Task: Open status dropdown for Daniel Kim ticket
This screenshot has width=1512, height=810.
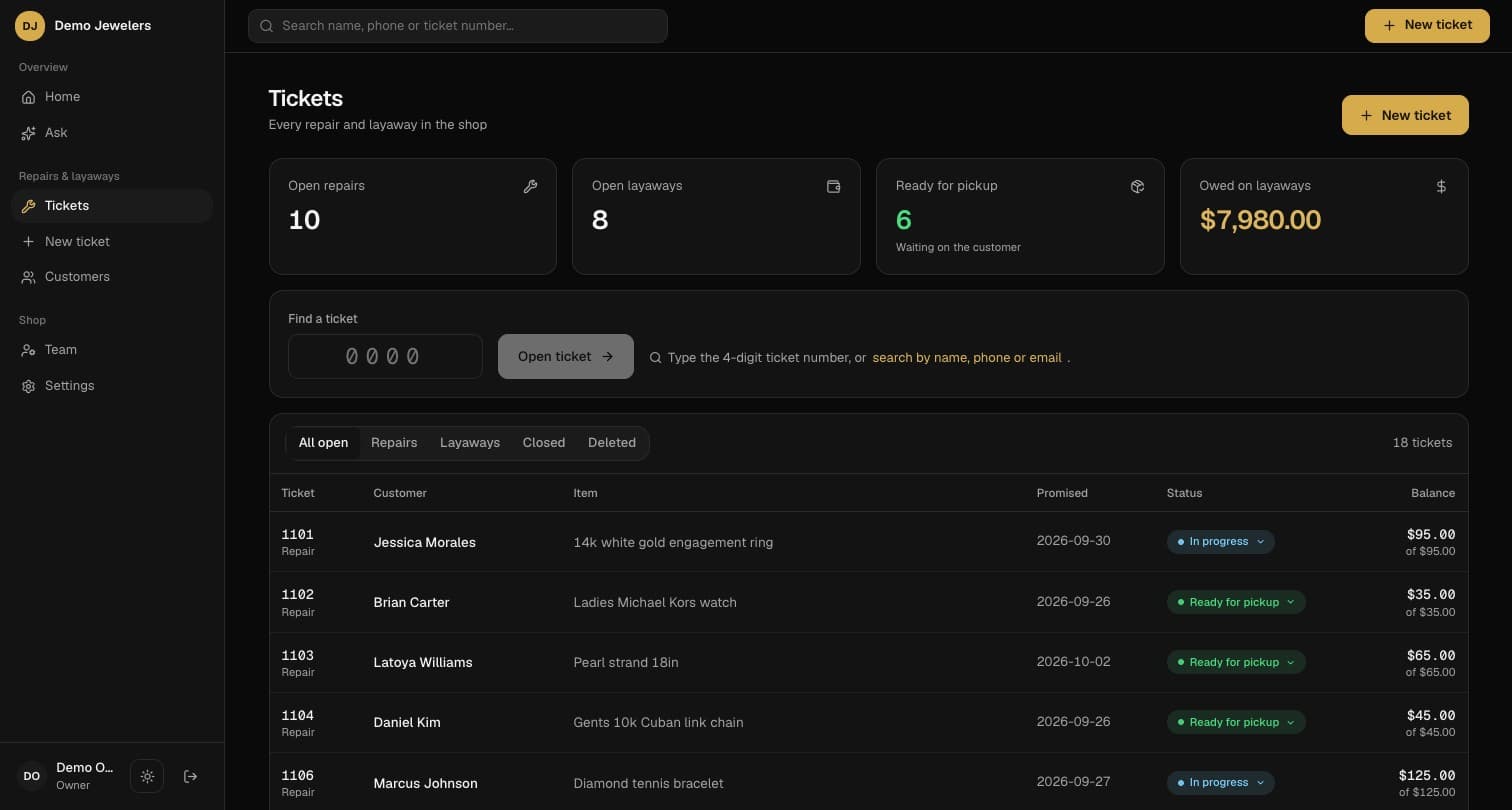Action: pyautogui.click(x=1236, y=722)
